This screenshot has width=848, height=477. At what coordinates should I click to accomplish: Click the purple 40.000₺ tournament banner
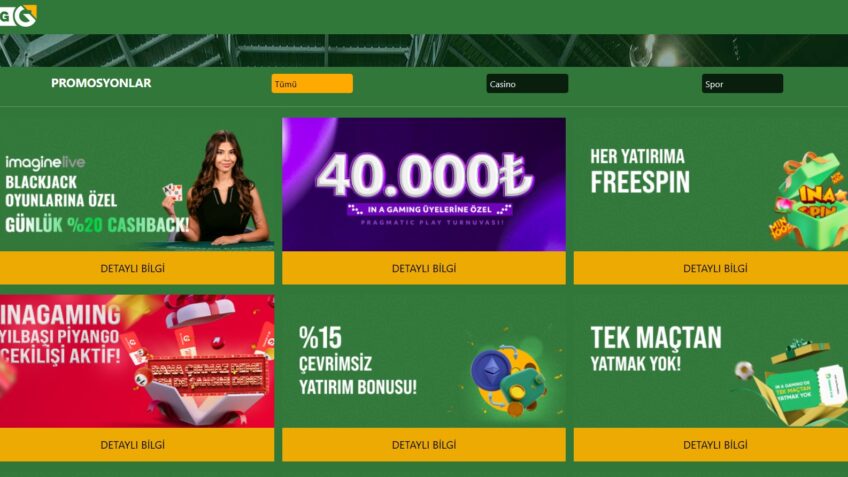tap(424, 184)
